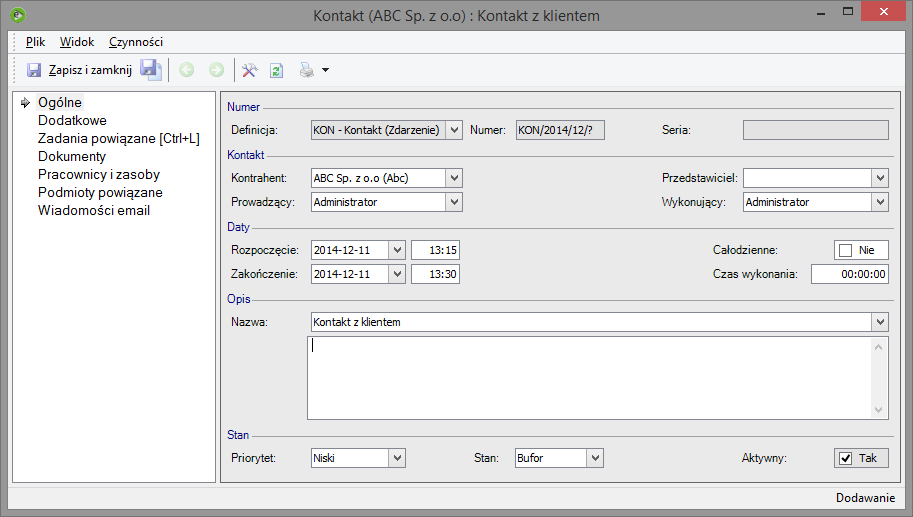Open the Czynności menu
This screenshot has height=517, width=913.
pos(136,42)
